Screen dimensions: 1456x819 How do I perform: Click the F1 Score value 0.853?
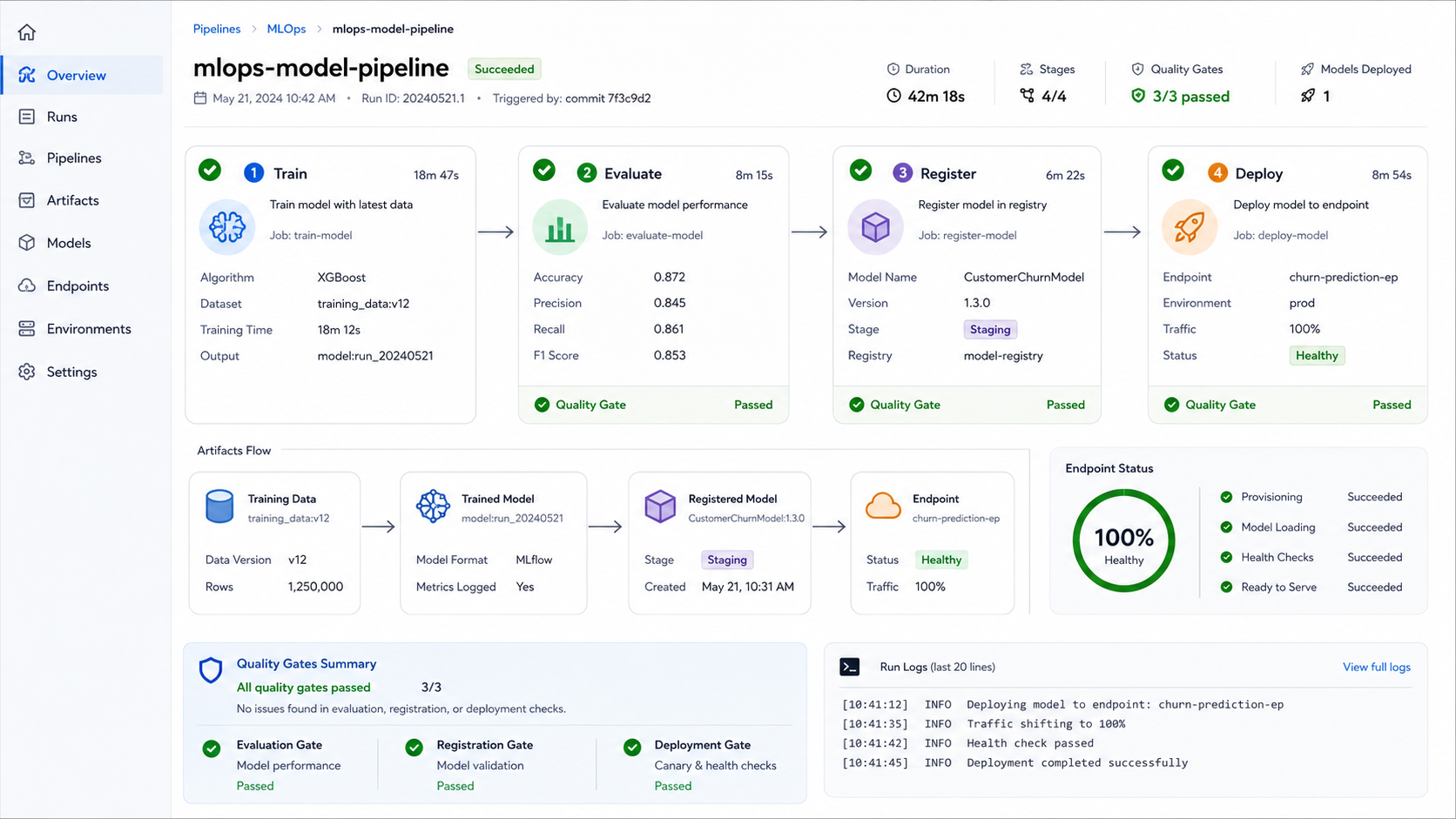pos(670,355)
